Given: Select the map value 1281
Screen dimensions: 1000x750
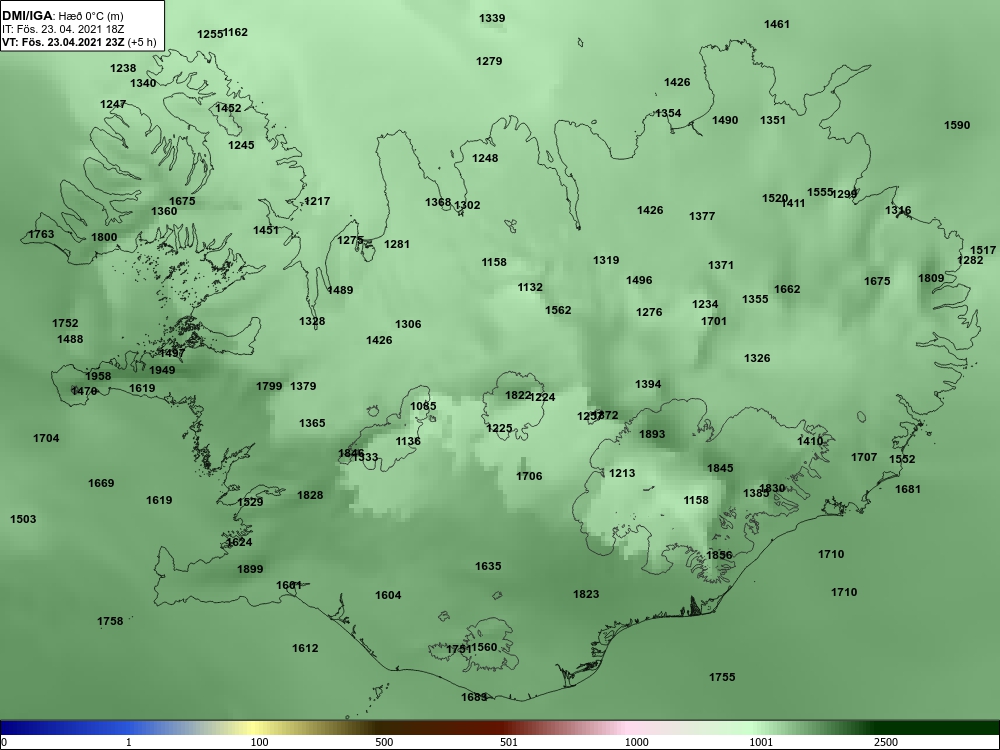Looking at the screenshot, I should [397, 244].
